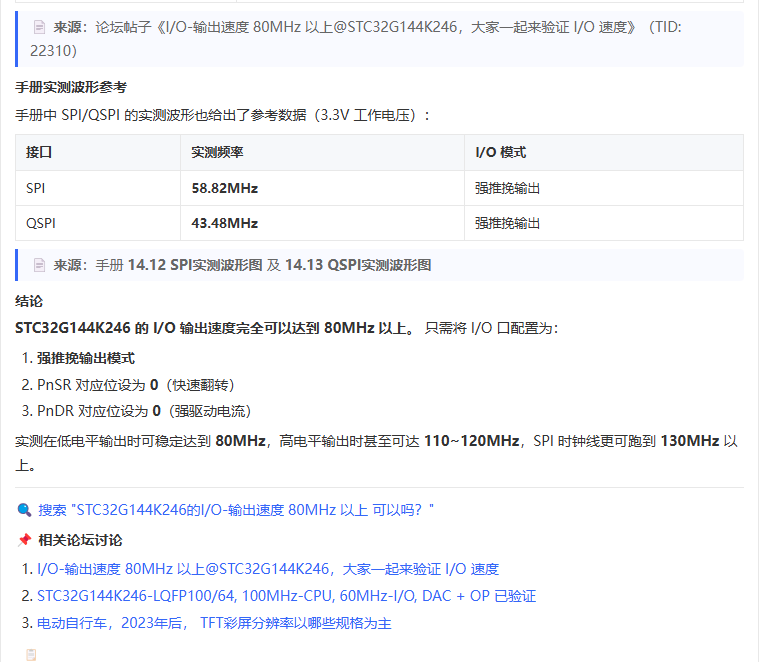
Task: Select the QSPI cell in the table
Action: 98,223
